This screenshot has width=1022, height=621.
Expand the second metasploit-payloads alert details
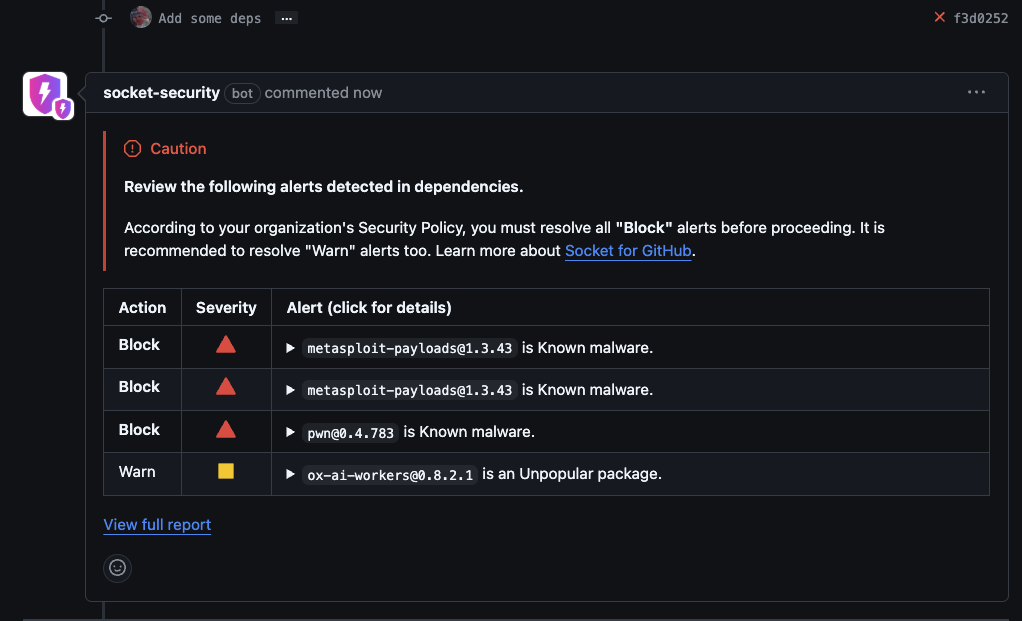point(291,390)
